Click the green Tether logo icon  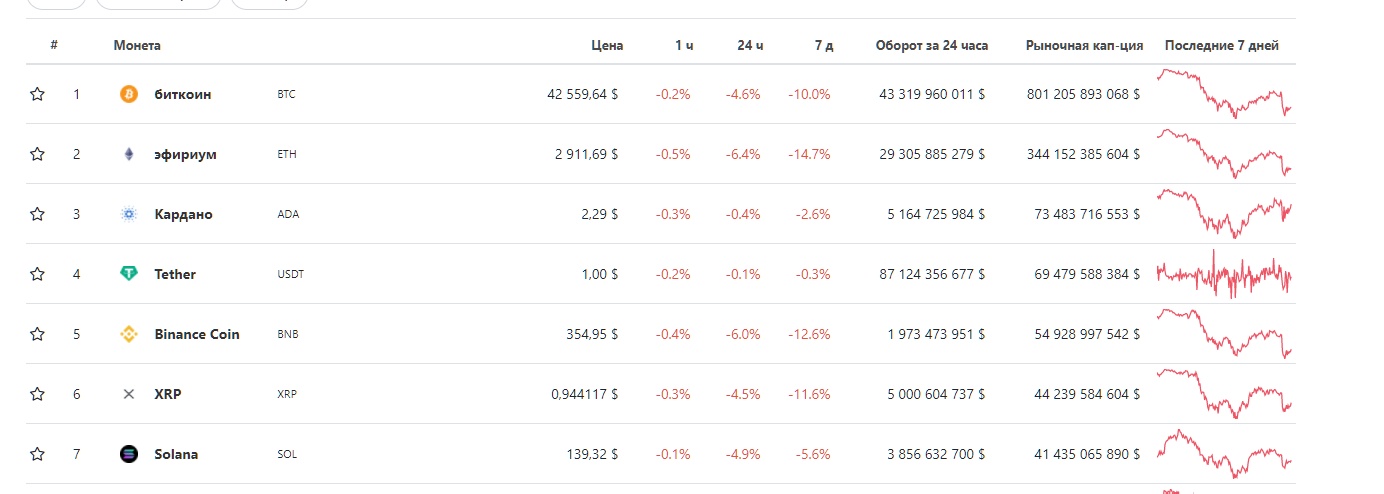[128, 274]
